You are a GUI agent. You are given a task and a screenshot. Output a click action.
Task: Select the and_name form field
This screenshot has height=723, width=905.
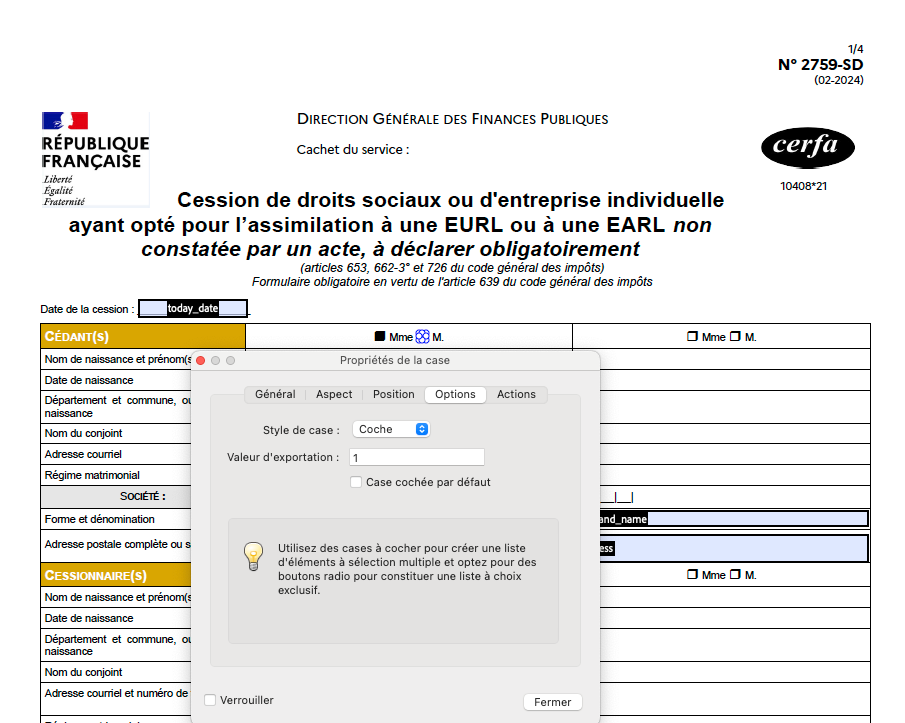[x=734, y=519]
